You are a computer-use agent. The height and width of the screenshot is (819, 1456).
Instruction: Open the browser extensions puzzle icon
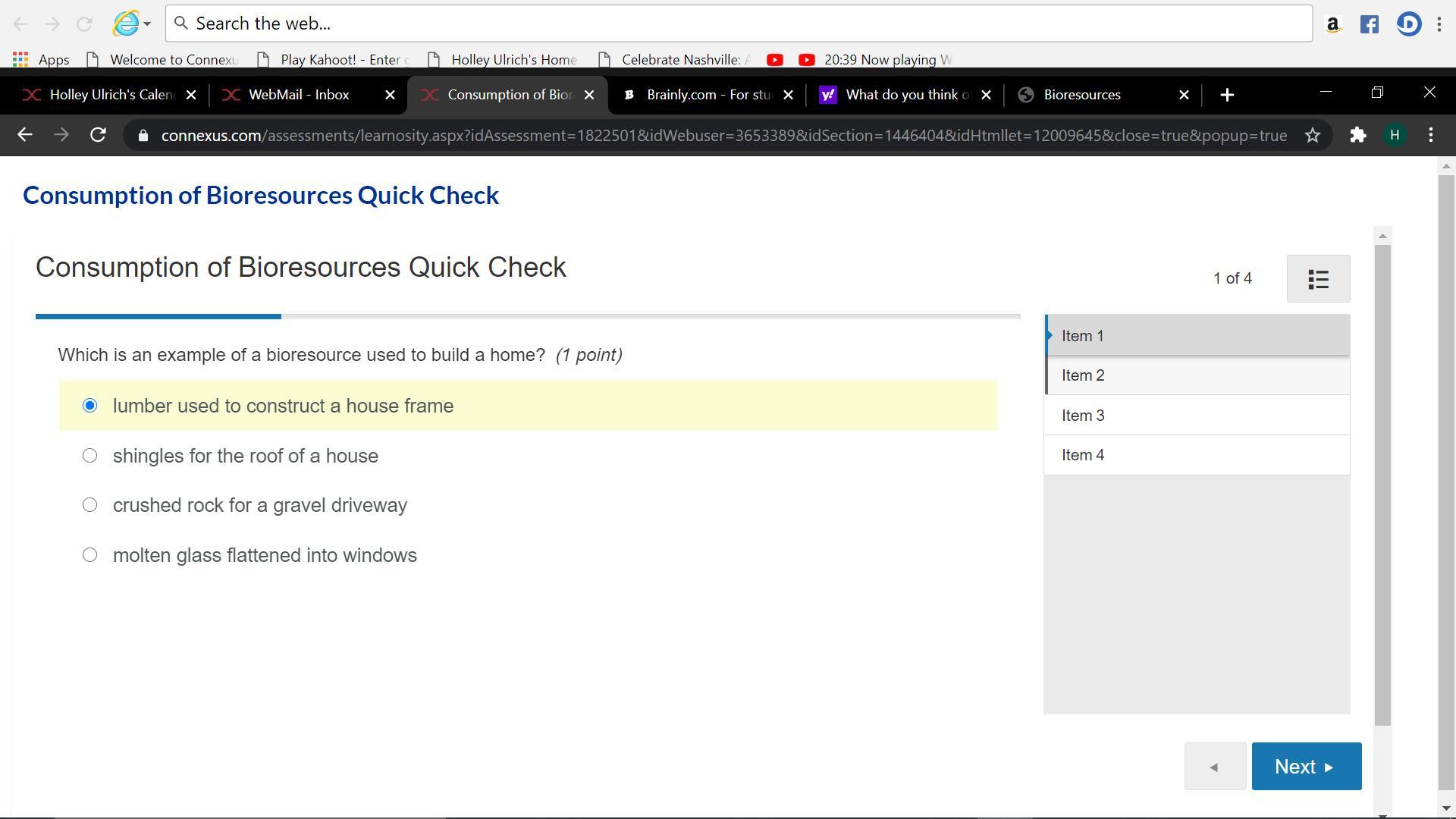point(1357,136)
